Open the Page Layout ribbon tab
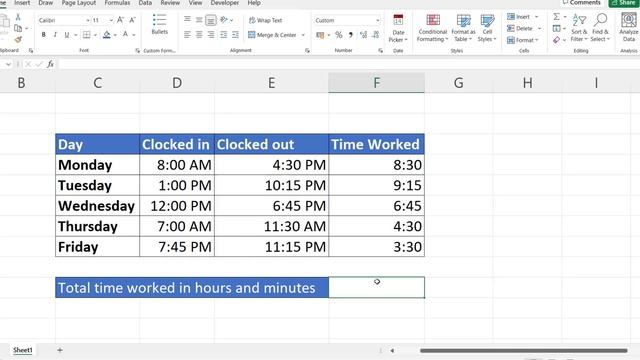Image resolution: width=640 pixels, height=360 pixels. (x=78, y=3)
